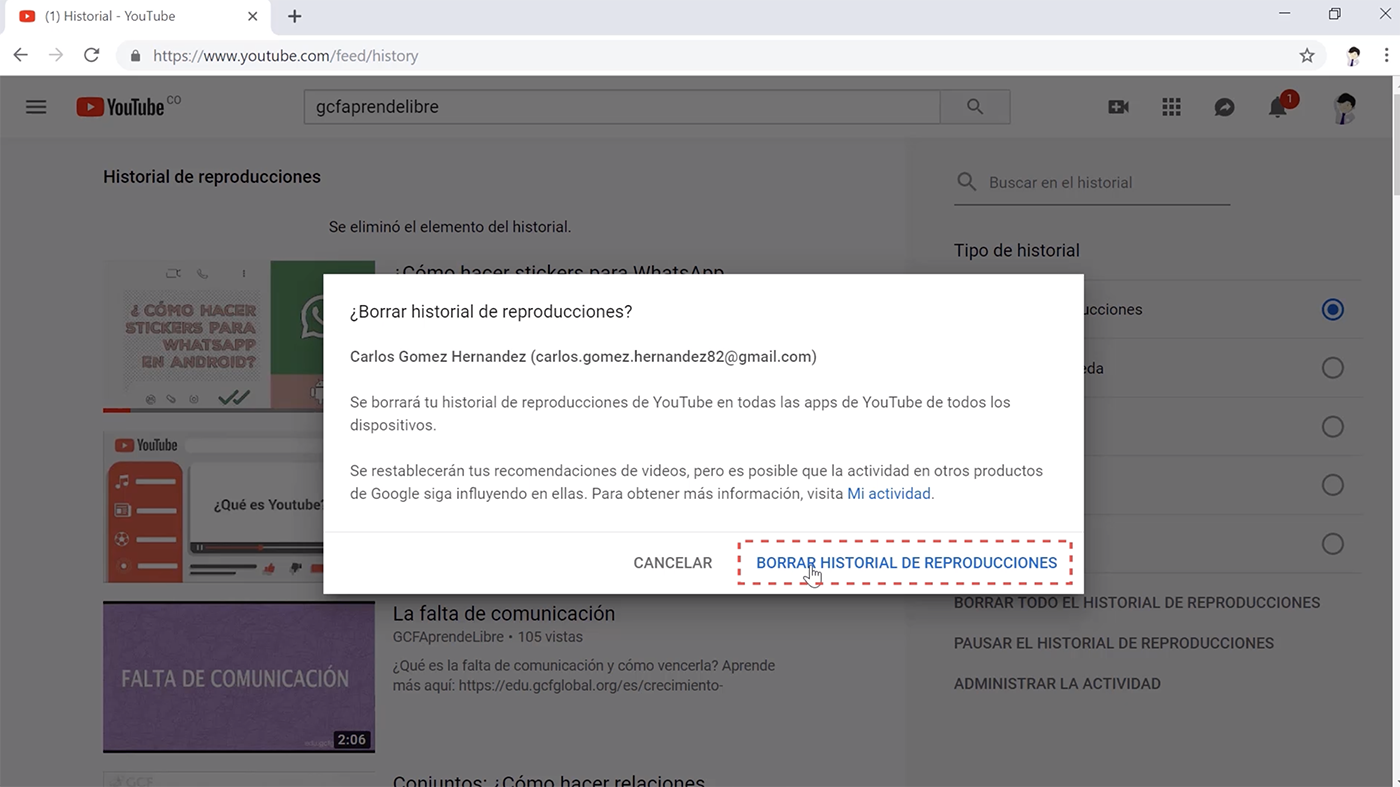Bookmark this page with star icon
The image size is (1400, 787).
pos(1306,56)
